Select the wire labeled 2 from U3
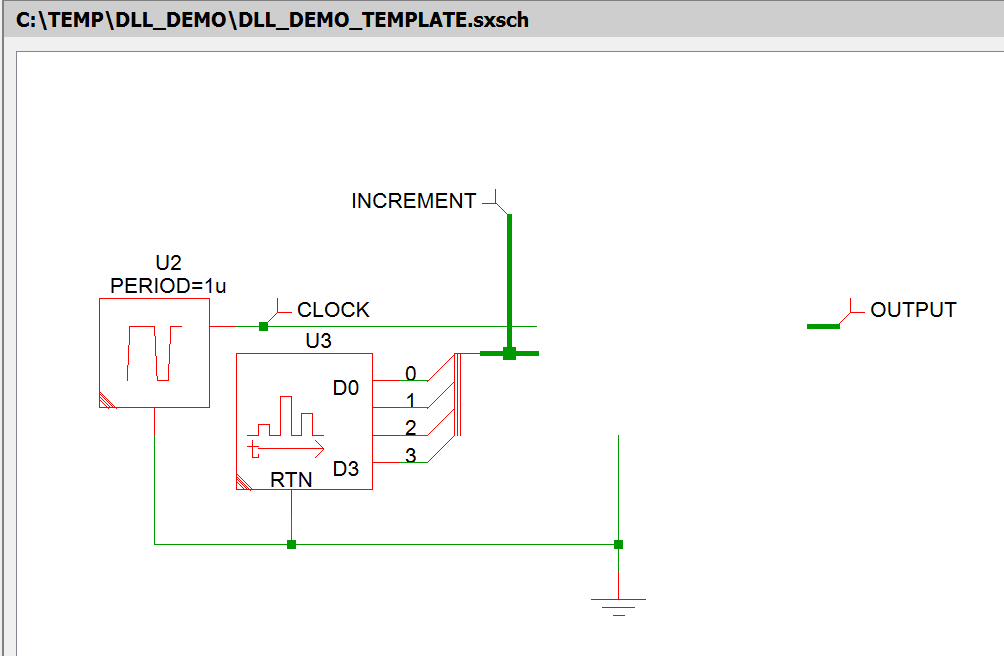This screenshot has width=1004, height=656. pos(400,436)
